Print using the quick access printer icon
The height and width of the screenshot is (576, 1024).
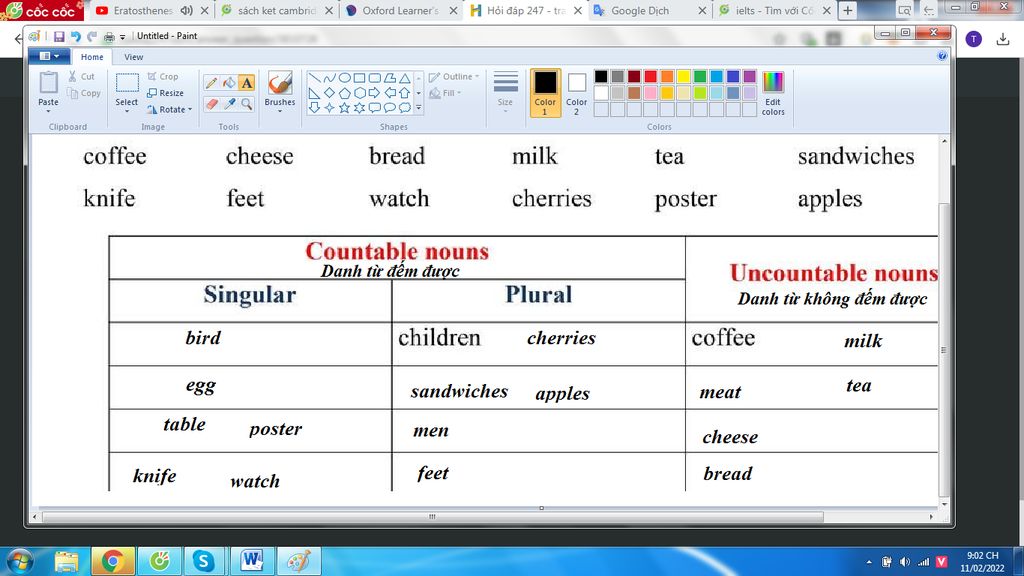click(x=109, y=37)
